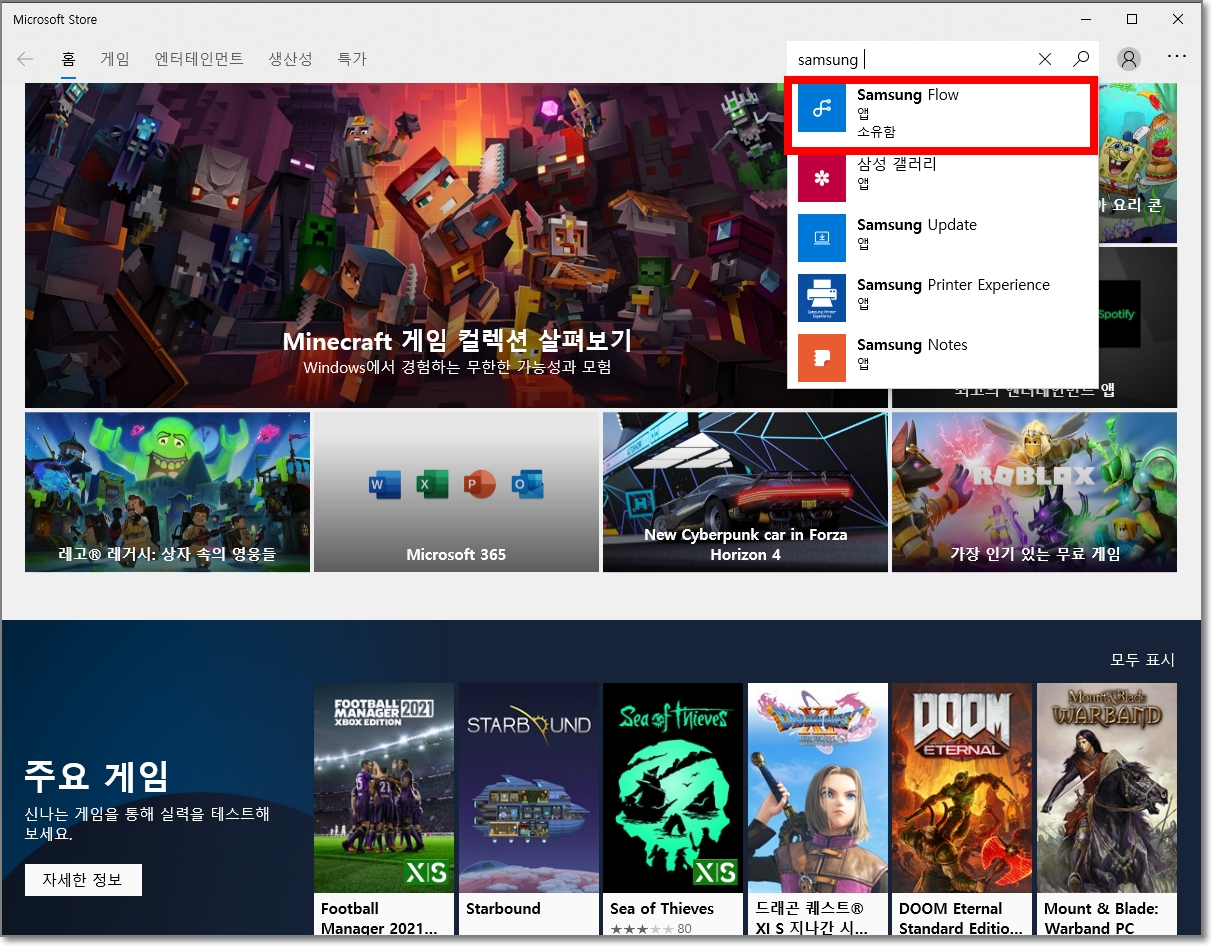The height and width of the screenshot is (946, 1212).
Task: Click the Word icon in Microsoft 365 tile
Action: [x=385, y=485]
